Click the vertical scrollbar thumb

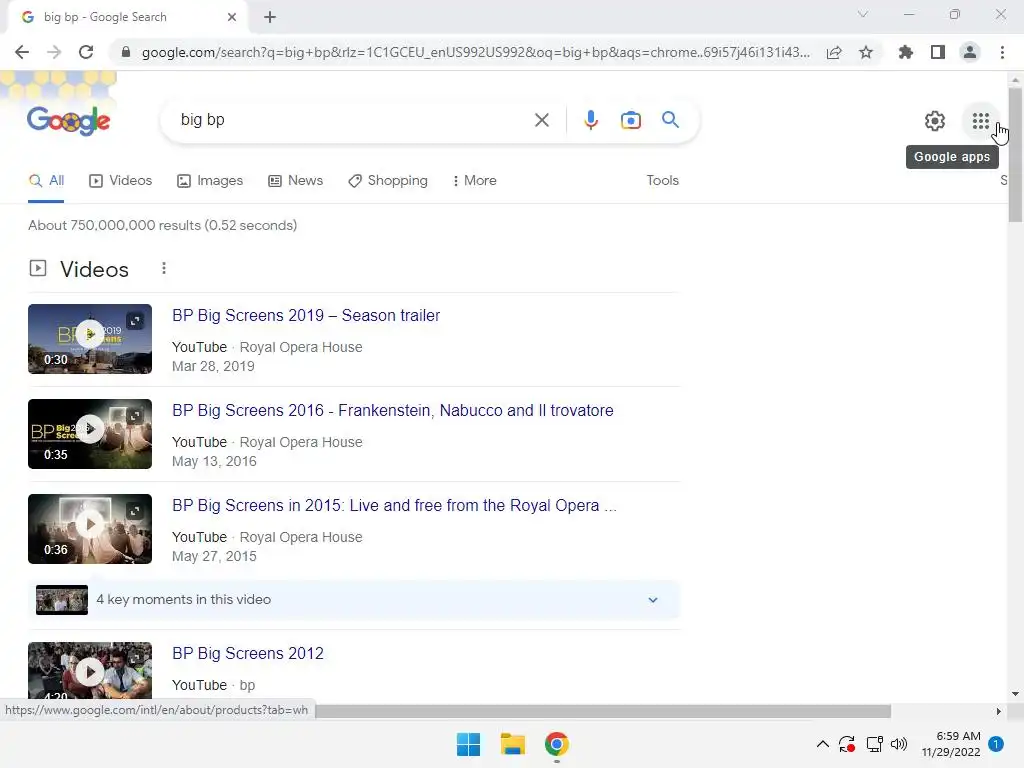pyautogui.click(x=1015, y=154)
